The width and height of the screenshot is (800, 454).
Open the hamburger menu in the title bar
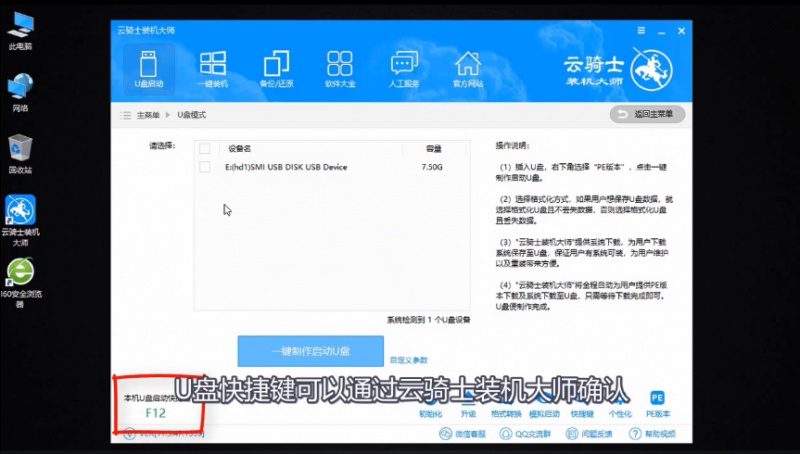tap(641, 31)
